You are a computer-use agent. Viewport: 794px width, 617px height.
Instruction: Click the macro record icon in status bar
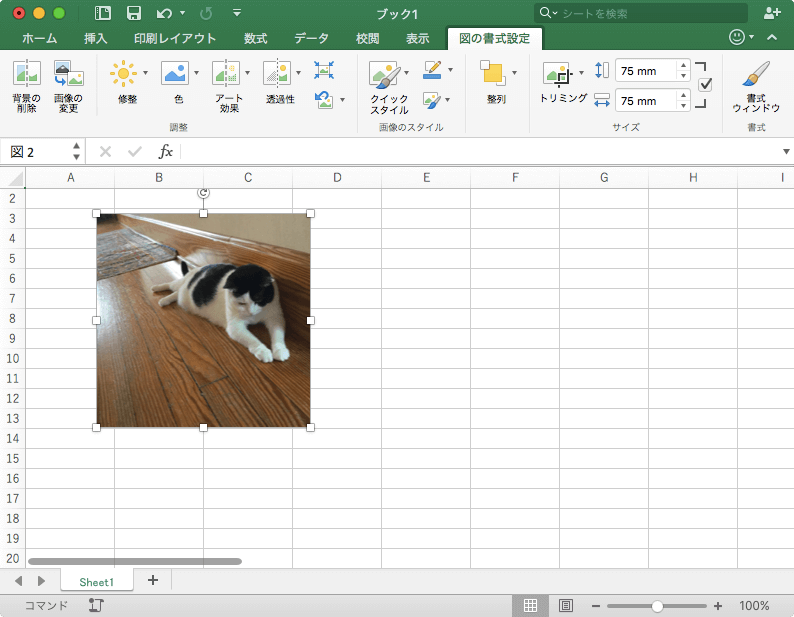96,605
